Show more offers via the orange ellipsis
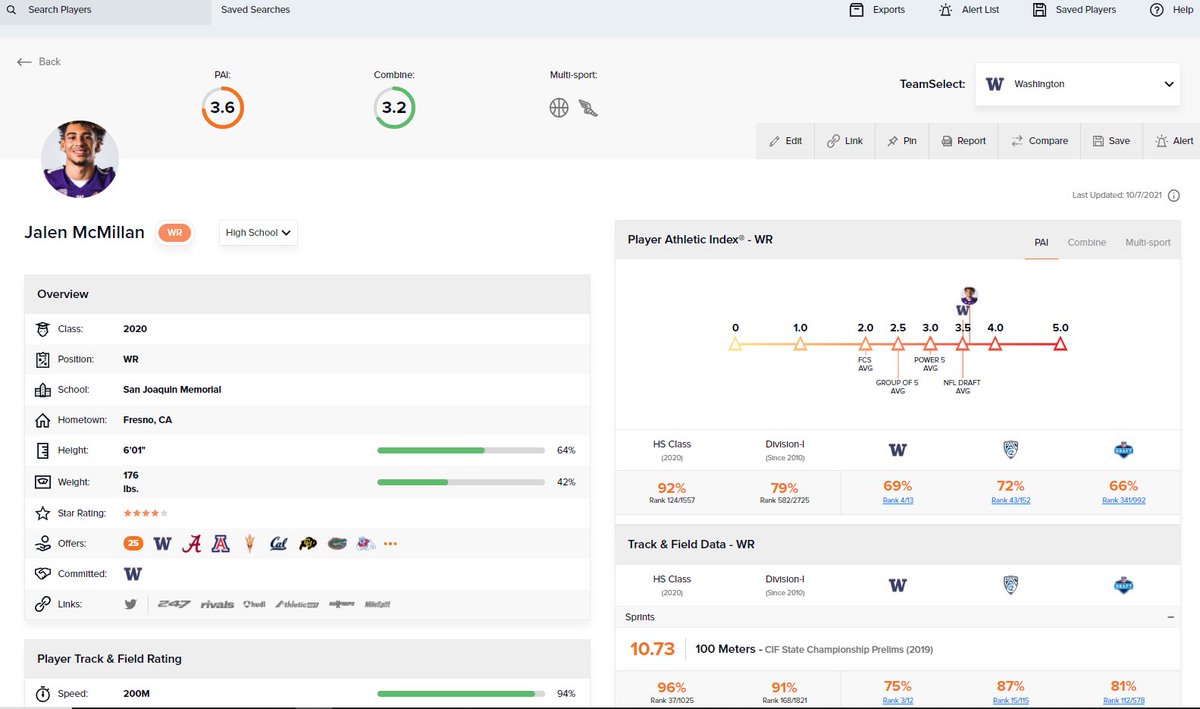The width and height of the screenshot is (1200, 709). coord(390,544)
